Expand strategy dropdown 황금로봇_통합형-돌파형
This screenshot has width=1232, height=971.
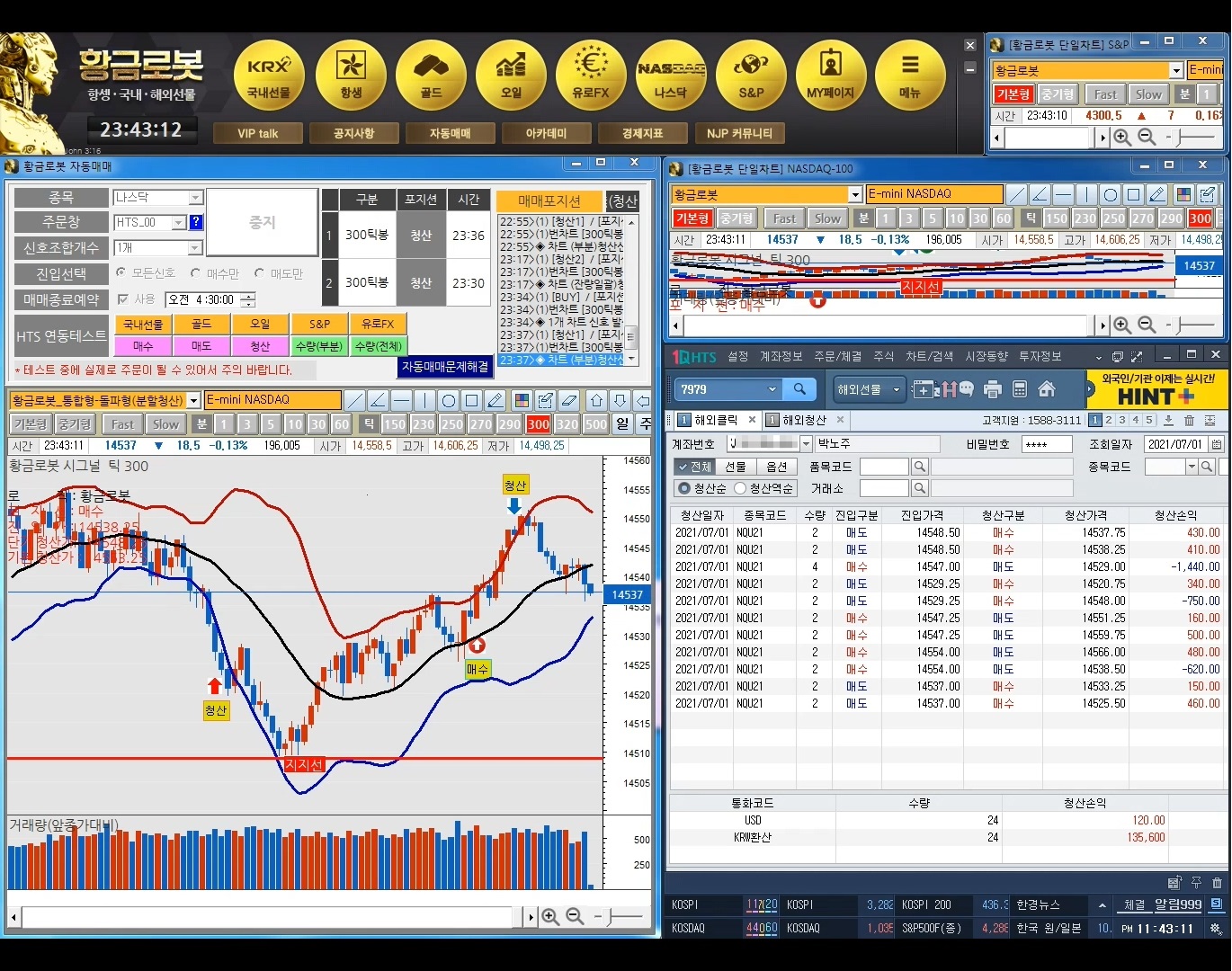pyautogui.click(x=193, y=401)
